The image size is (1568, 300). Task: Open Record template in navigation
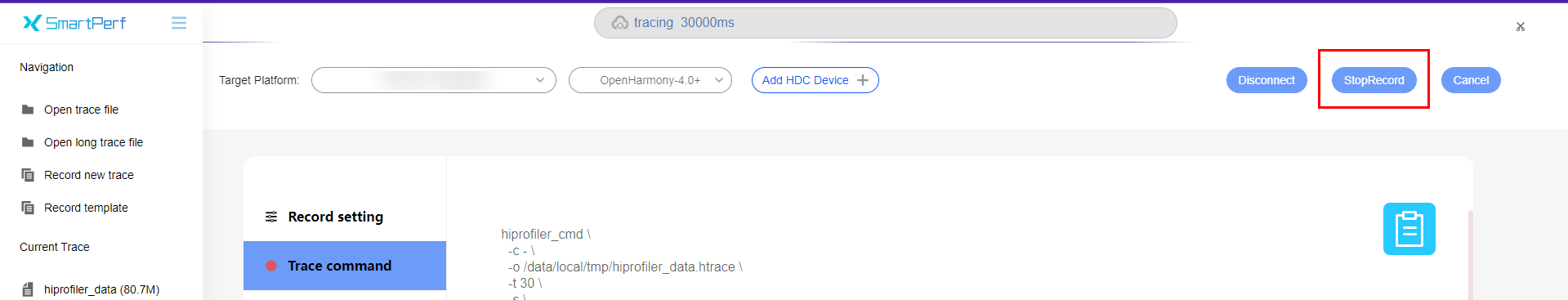tap(86, 208)
